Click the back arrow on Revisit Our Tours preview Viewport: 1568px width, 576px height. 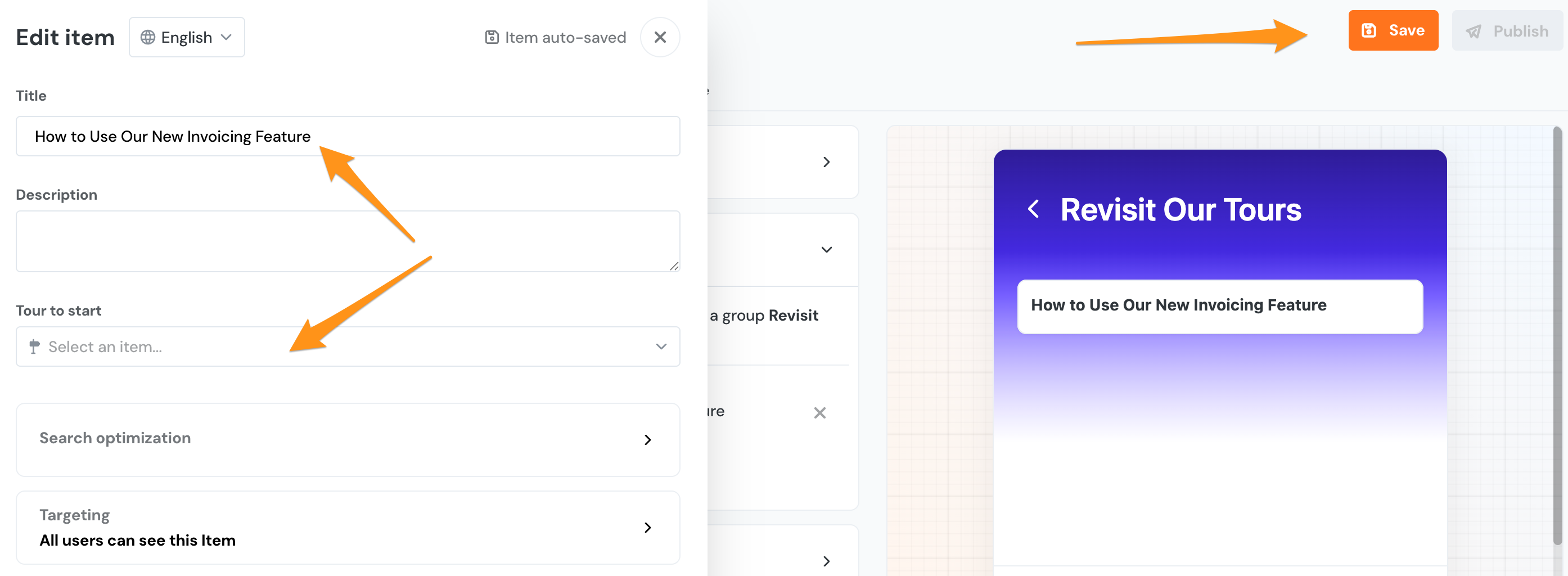coord(1034,209)
